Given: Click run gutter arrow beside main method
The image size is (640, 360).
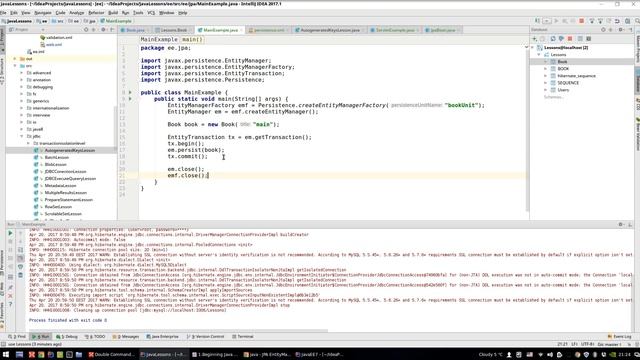Looking at the screenshot, I should pos(130,99).
